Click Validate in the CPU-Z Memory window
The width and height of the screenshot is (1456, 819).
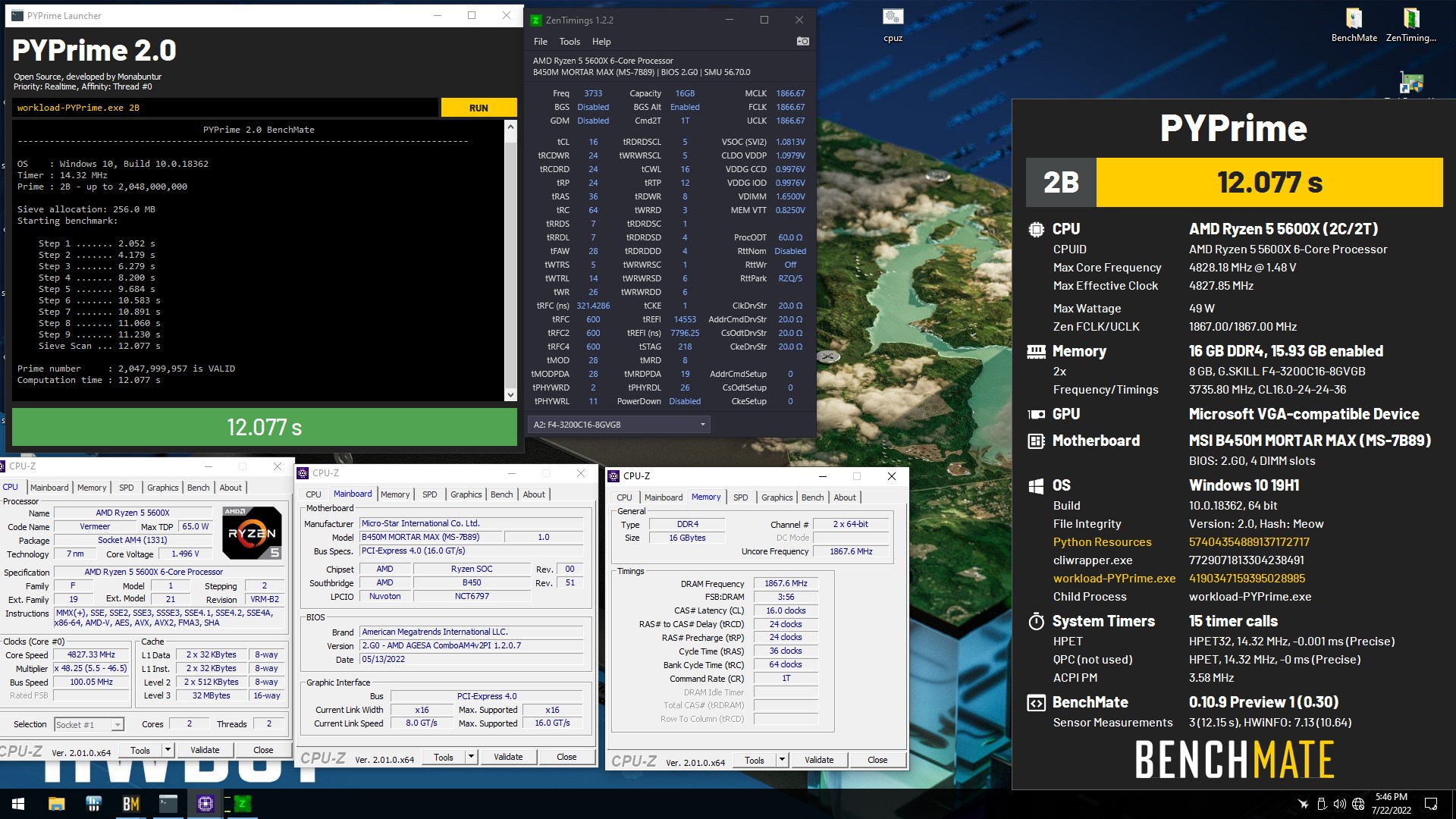(x=819, y=760)
